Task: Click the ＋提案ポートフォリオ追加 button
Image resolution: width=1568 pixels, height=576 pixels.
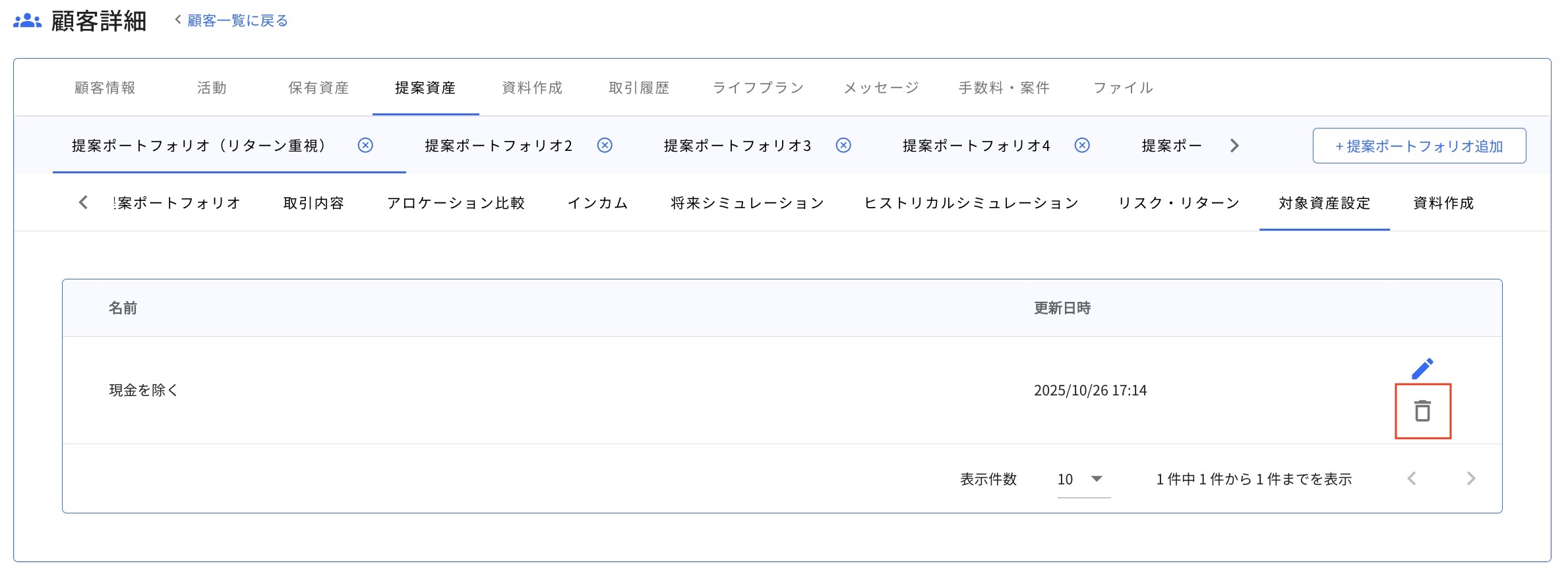Action: pos(1419,146)
